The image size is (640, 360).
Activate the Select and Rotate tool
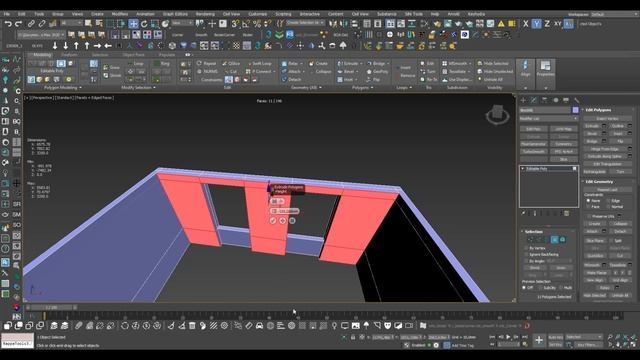(144, 24)
